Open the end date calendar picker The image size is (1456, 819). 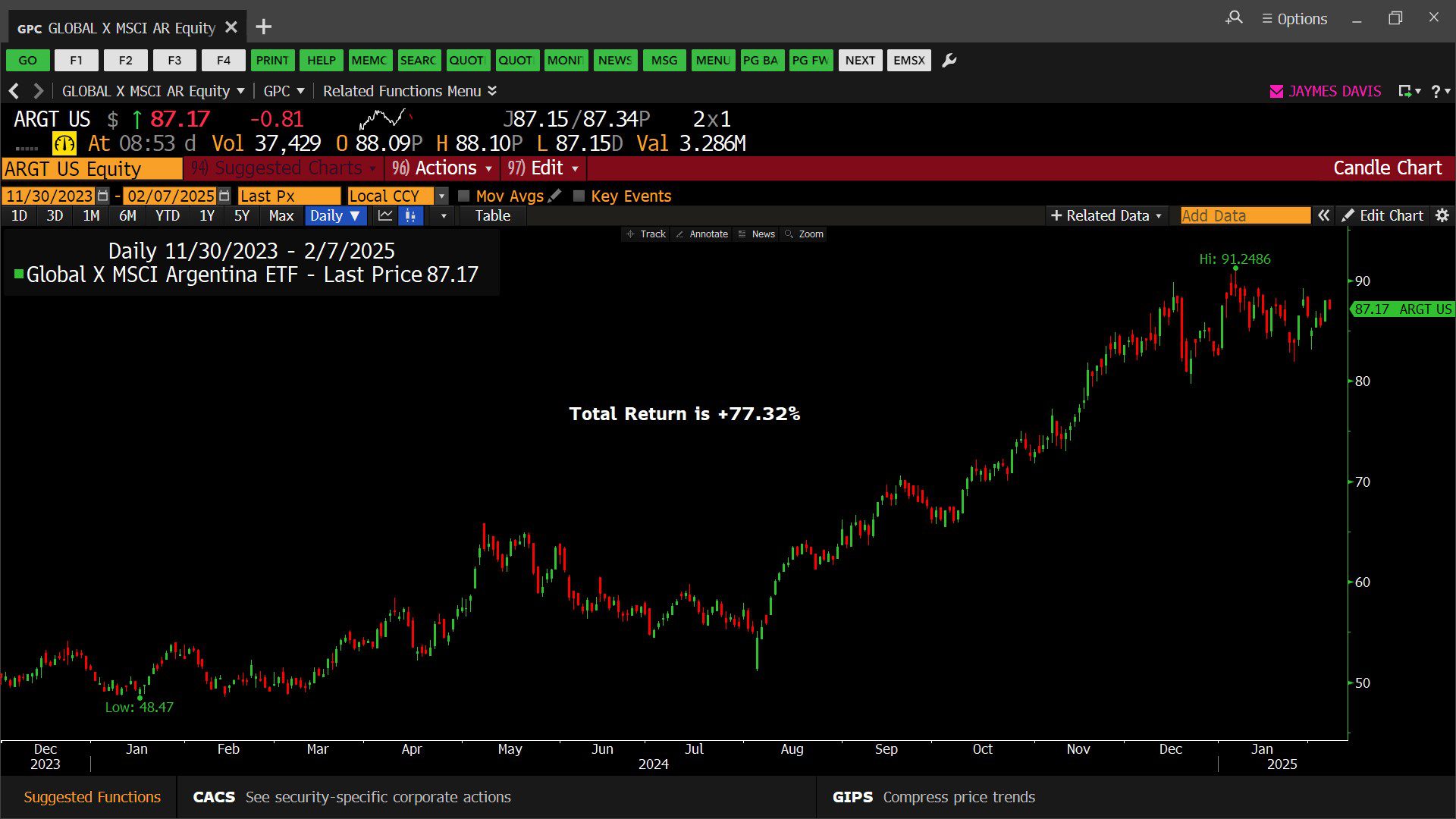(x=224, y=196)
